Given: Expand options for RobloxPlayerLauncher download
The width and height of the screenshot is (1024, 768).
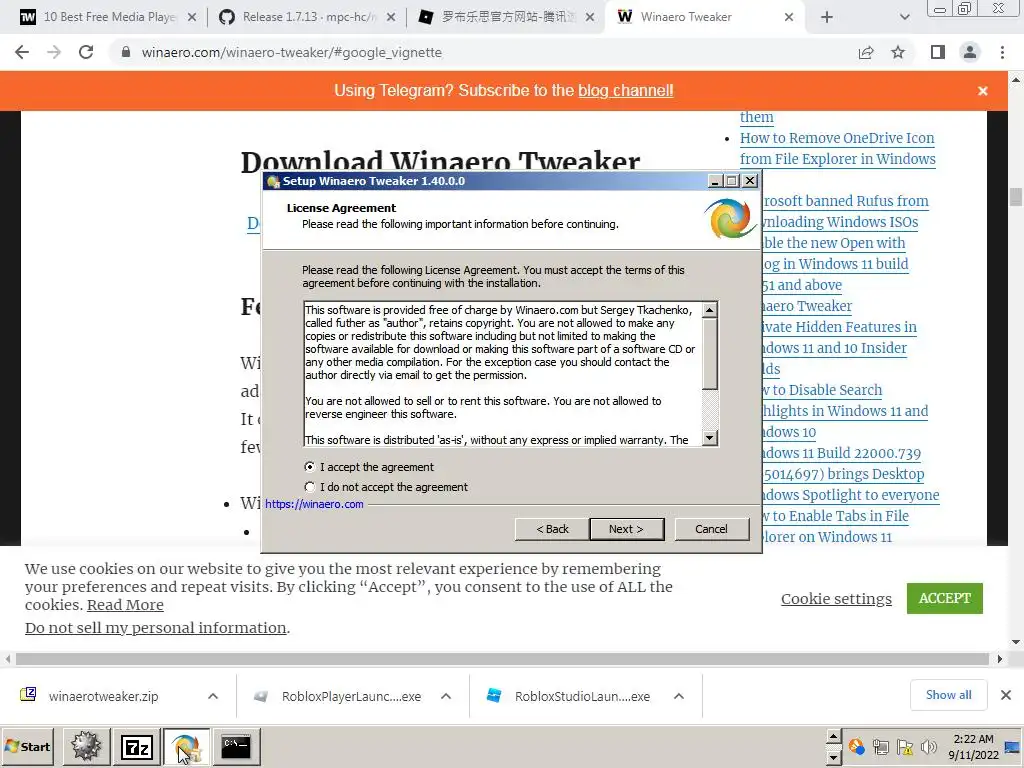Looking at the screenshot, I should (446, 696).
